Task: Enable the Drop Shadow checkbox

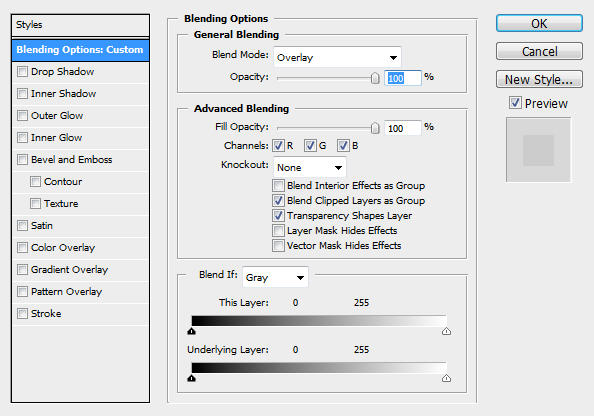Action: coord(22,71)
